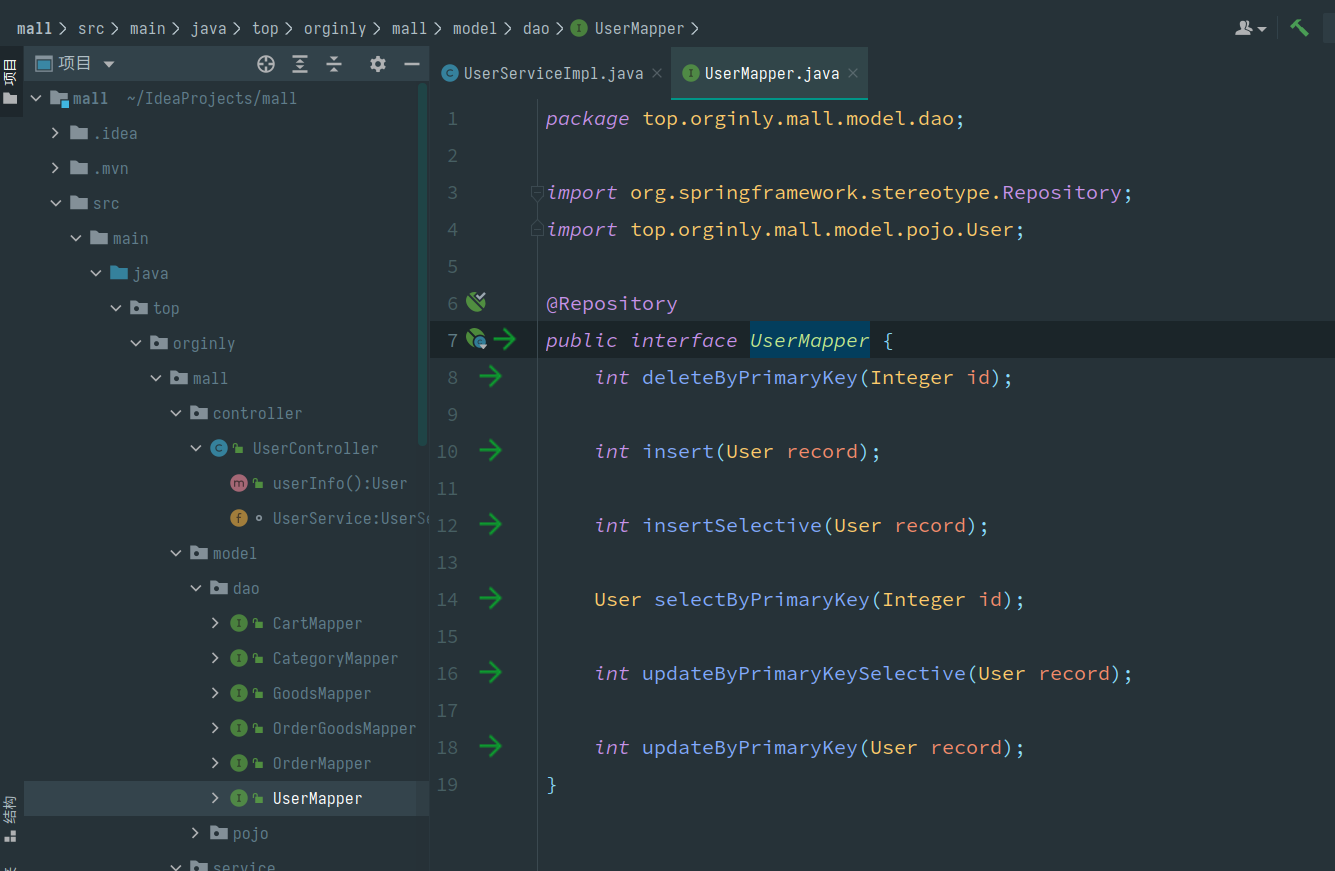Expand the .mvn folder

56,168
